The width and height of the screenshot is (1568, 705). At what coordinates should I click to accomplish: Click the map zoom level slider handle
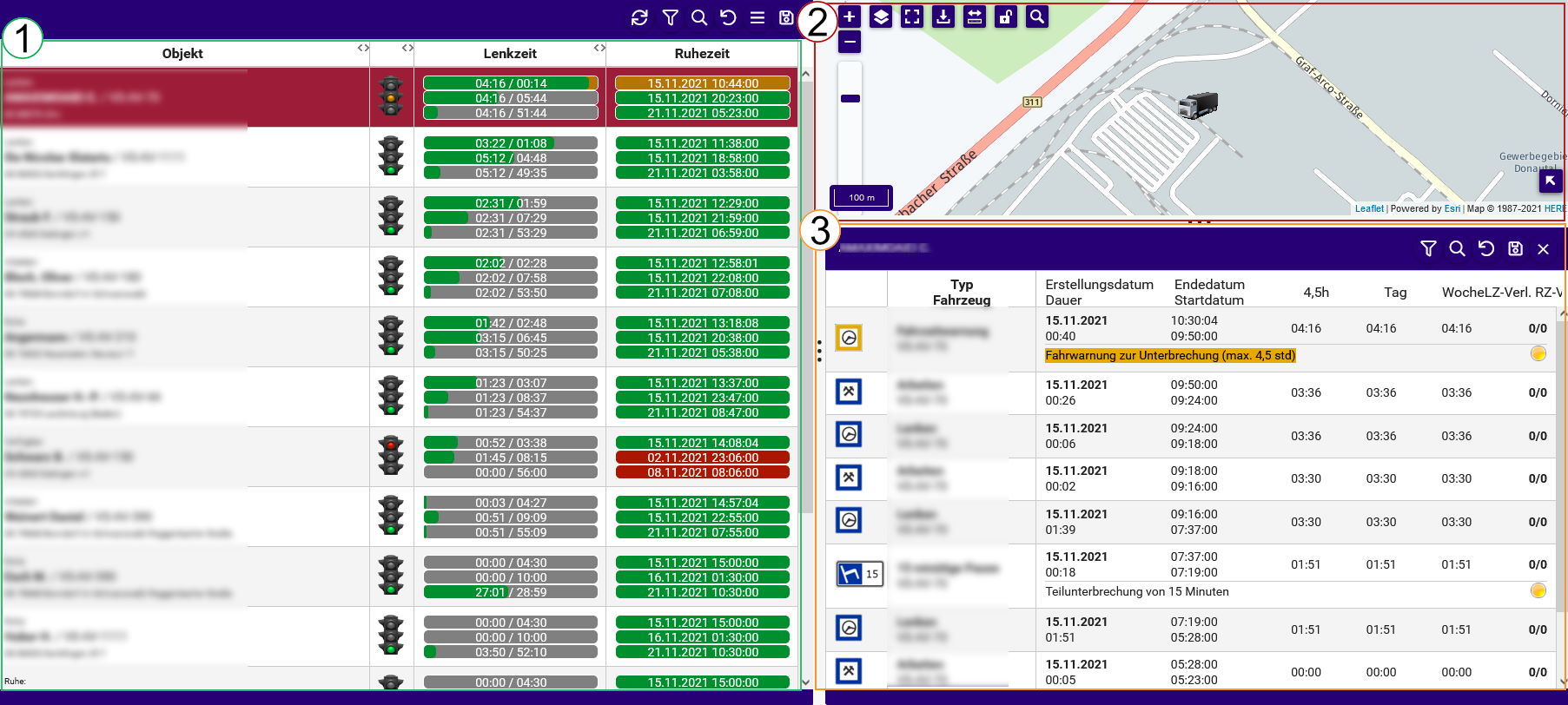(850, 99)
